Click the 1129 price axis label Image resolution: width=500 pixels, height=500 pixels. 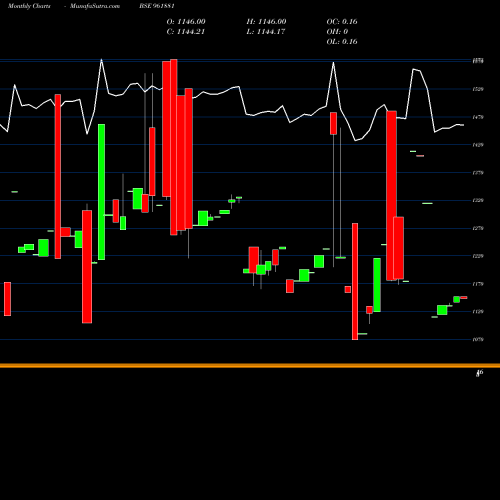pos(478,312)
